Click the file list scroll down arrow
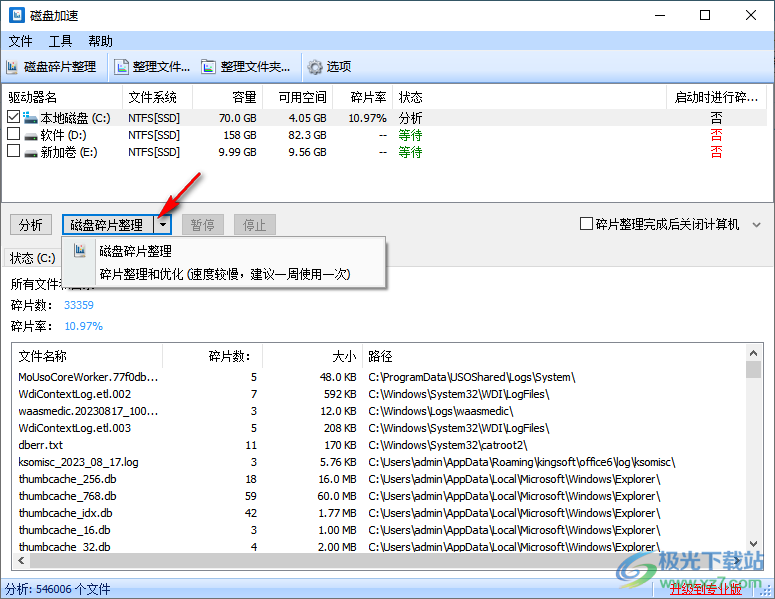This screenshot has height=599, width=775. pos(753,544)
